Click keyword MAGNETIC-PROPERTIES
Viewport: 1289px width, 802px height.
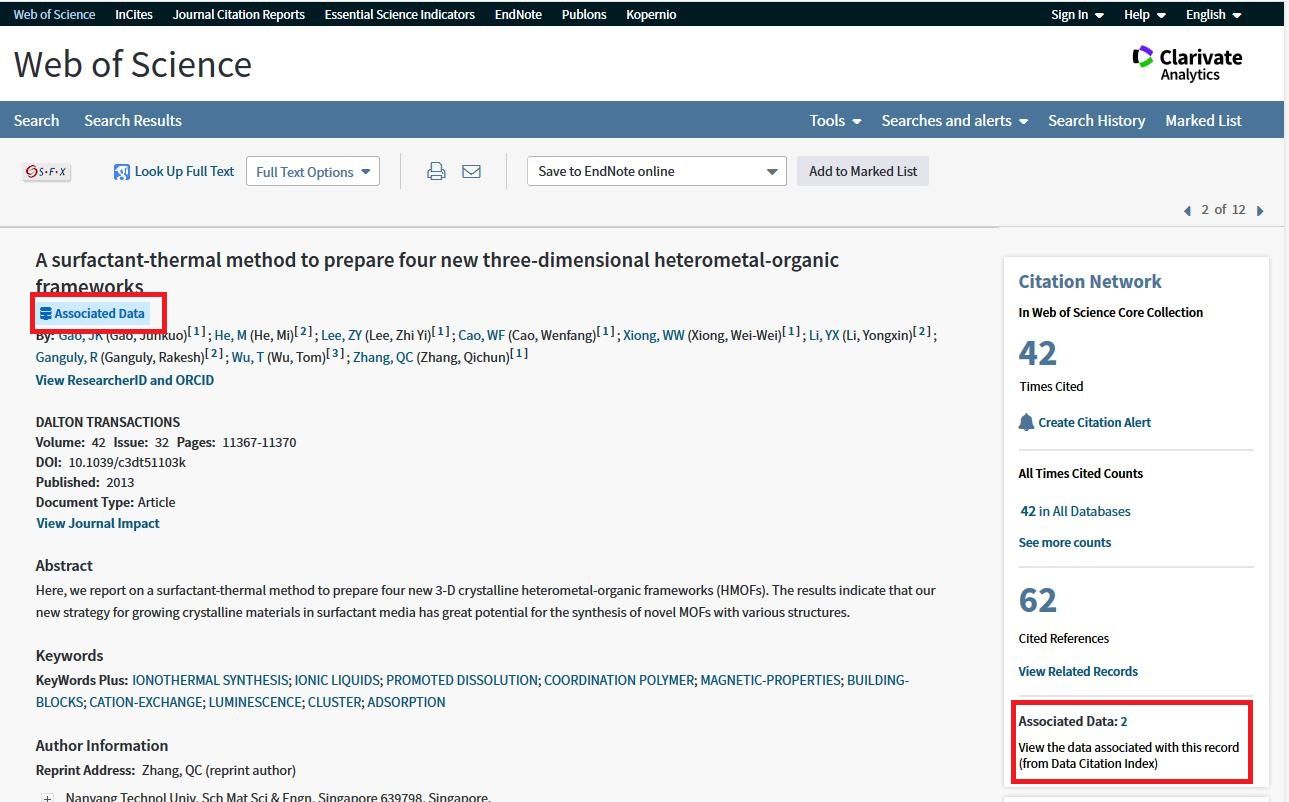[770, 680]
